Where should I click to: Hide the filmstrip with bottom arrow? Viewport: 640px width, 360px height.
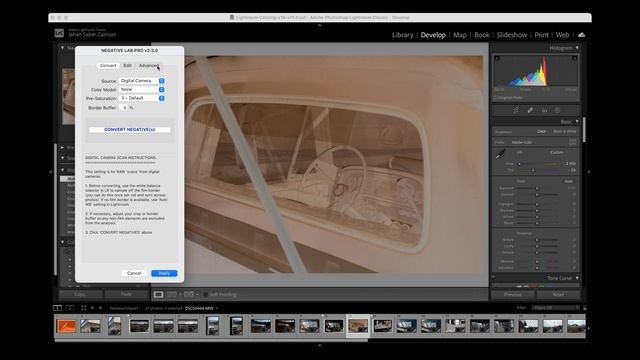coord(320,345)
